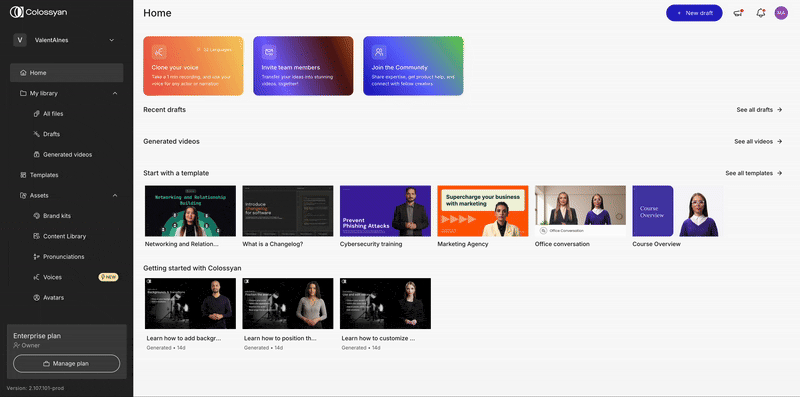
Task: Click the Owner role icon under Enterprise plan
Action: (x=17, y=345)
